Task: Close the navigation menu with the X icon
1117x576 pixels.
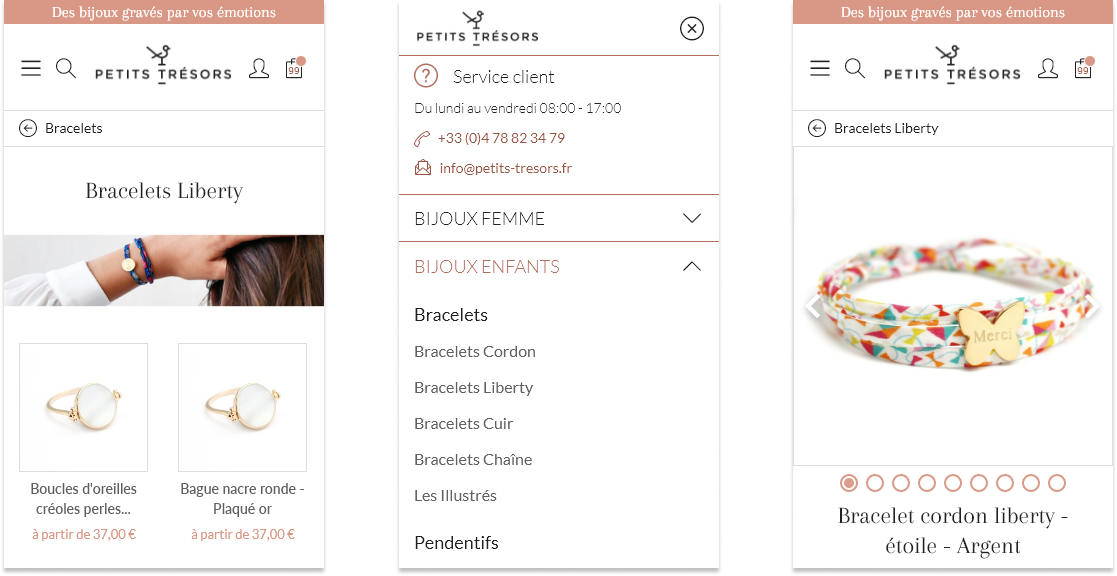Action: click(691, 28)
